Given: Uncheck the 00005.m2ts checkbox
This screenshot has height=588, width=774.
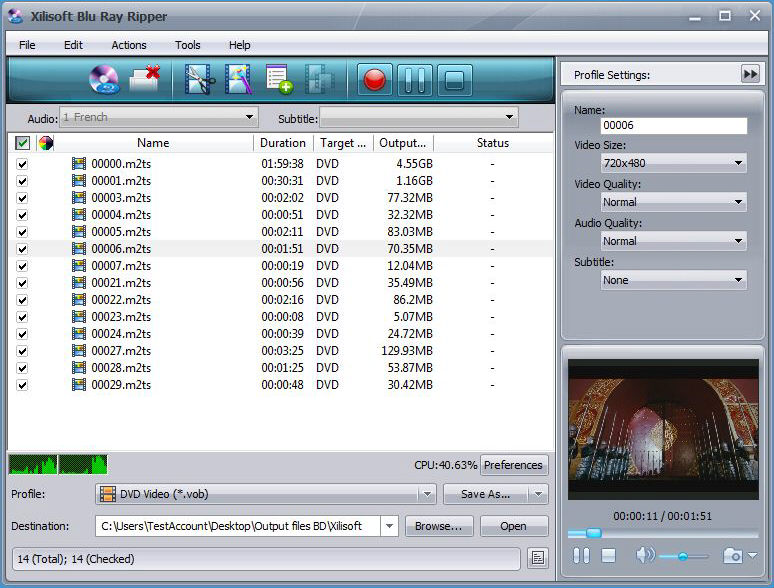Looking at the screenshot, I should (22, 232).
